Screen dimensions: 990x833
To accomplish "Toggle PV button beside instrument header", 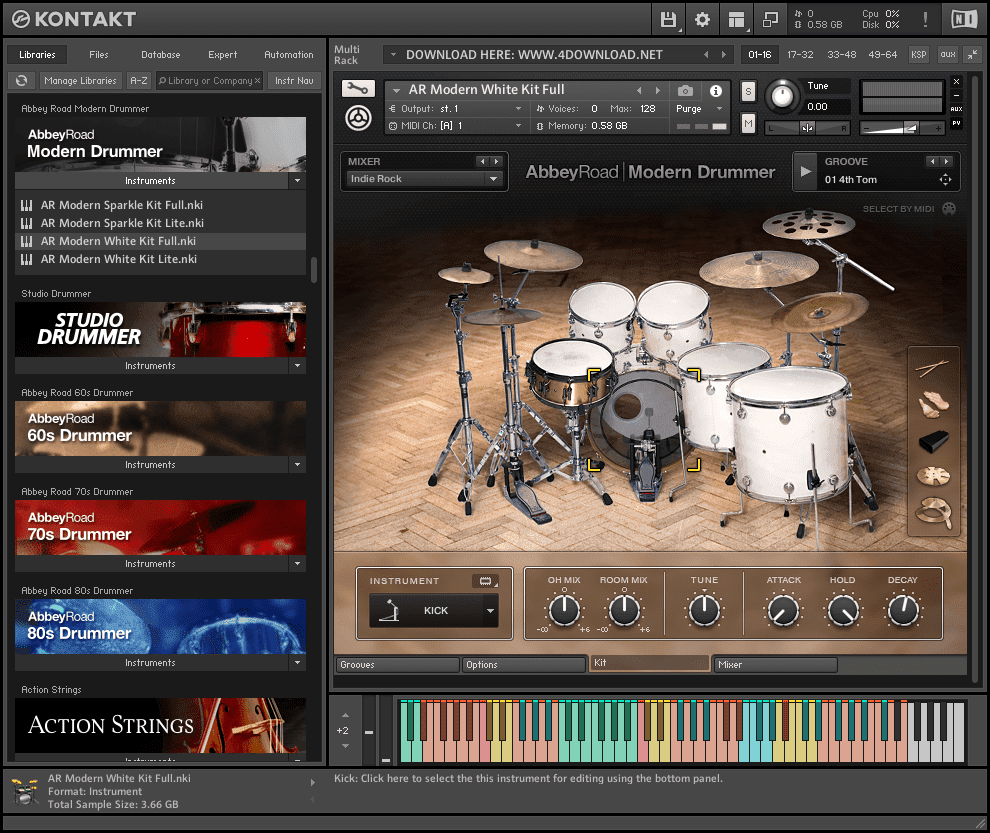I will pyautogui.click(x=957, y=124).
